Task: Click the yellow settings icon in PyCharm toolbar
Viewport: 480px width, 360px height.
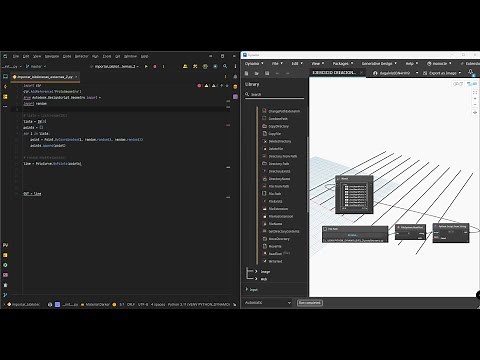Action: coord(195,66)
